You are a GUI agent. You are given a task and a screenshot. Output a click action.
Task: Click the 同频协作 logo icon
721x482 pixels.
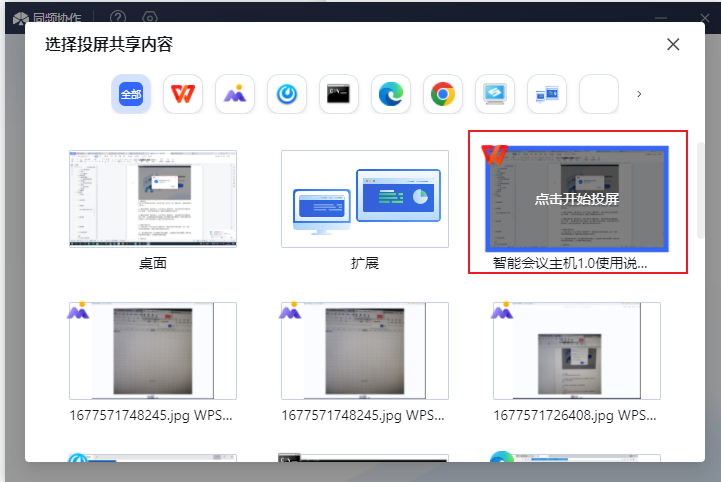pyautogui.click(x=21, y=18)
